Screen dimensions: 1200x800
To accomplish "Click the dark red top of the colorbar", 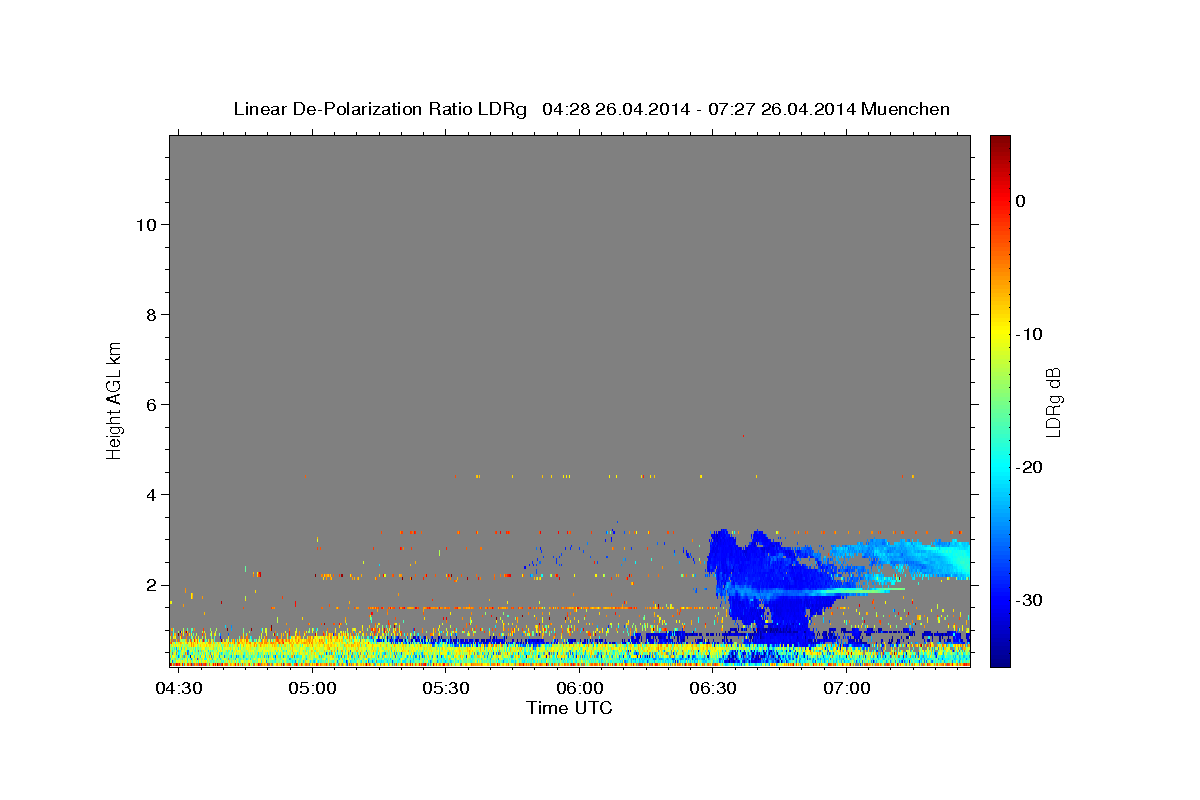I will point(1000,143).
